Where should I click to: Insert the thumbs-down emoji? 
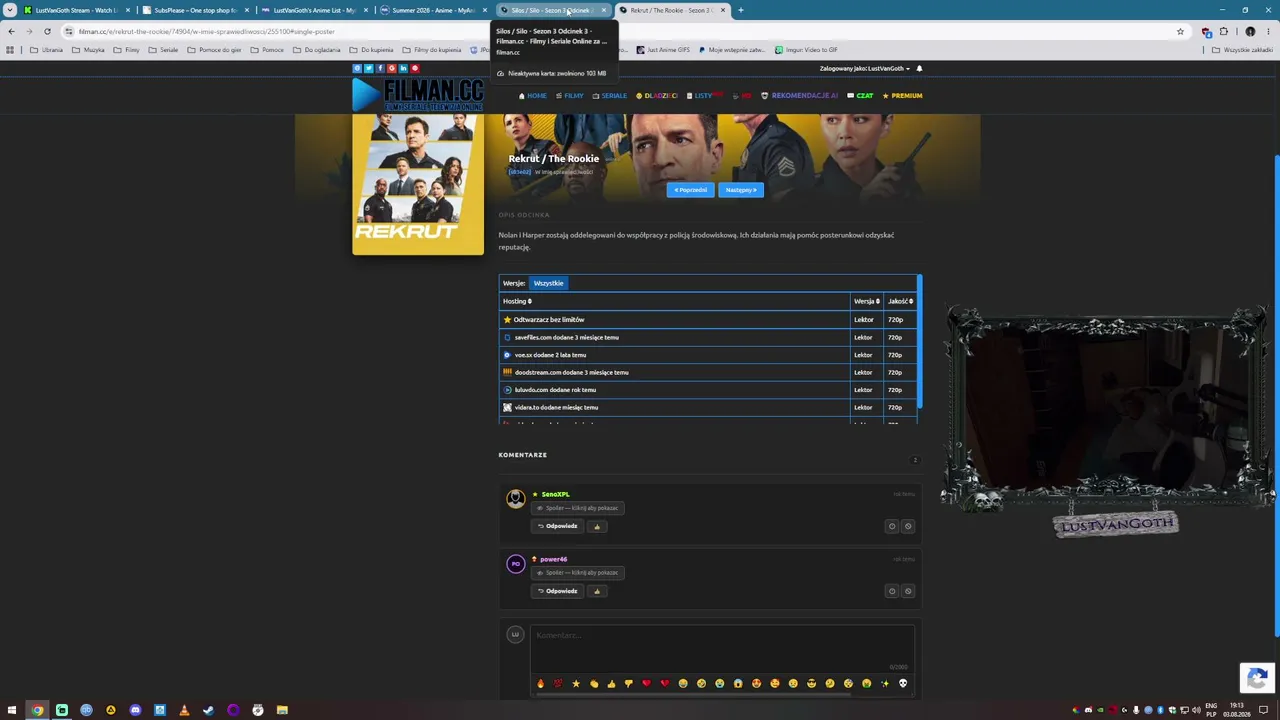pyautogui.click(x=629, y=683)
